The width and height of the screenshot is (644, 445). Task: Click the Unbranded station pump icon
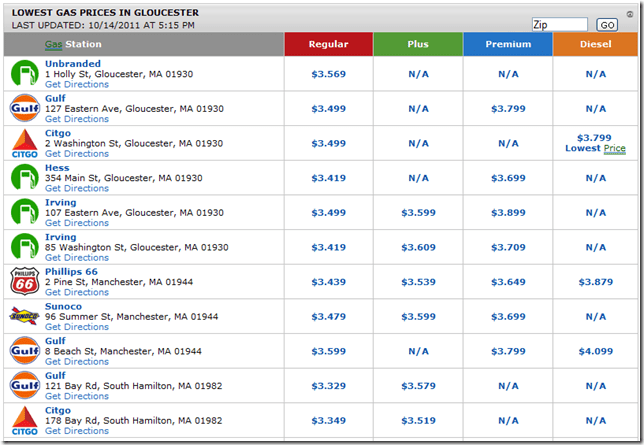click(24, 73)
